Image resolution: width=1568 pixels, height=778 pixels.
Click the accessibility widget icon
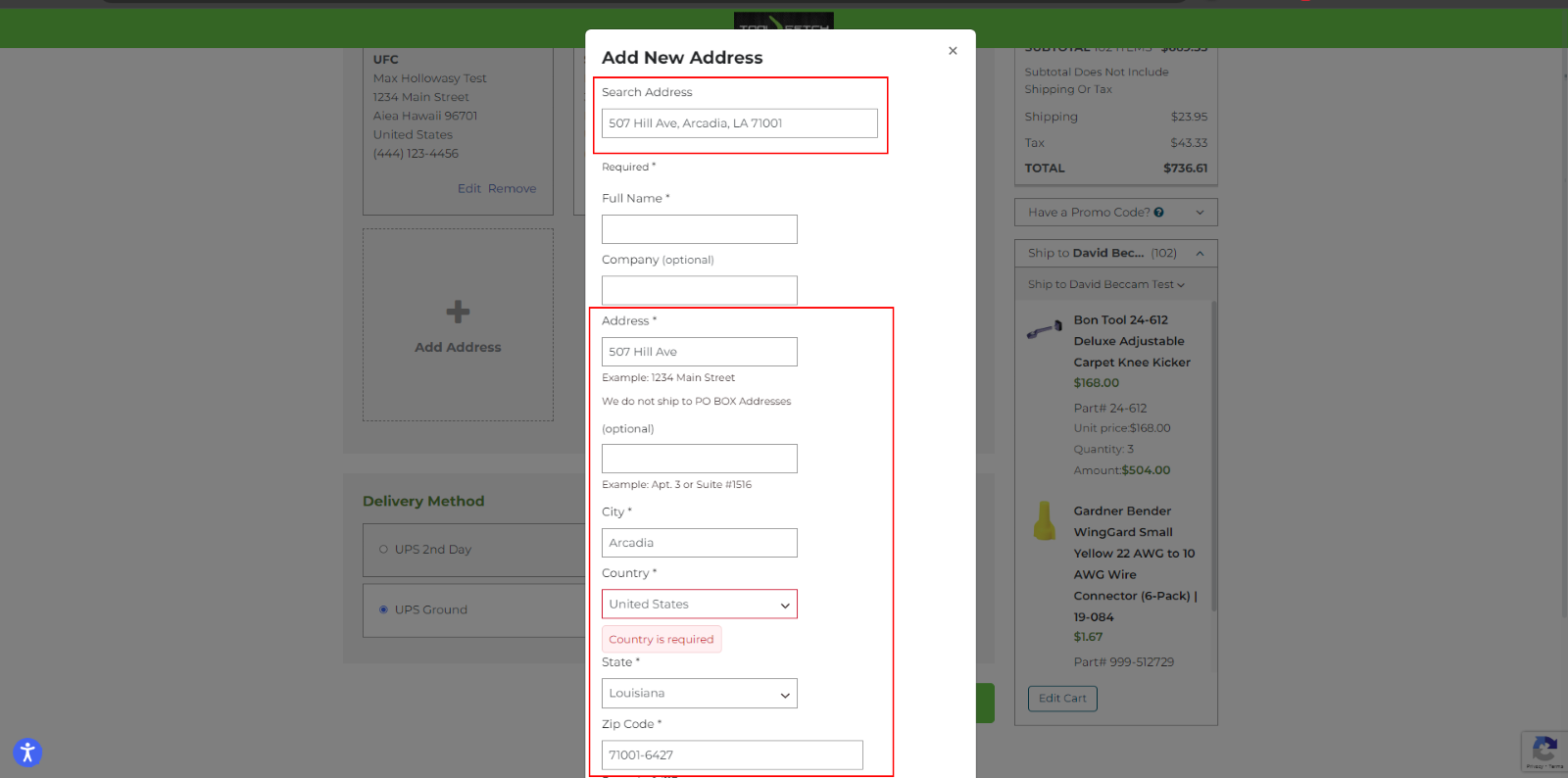[27, 753]
